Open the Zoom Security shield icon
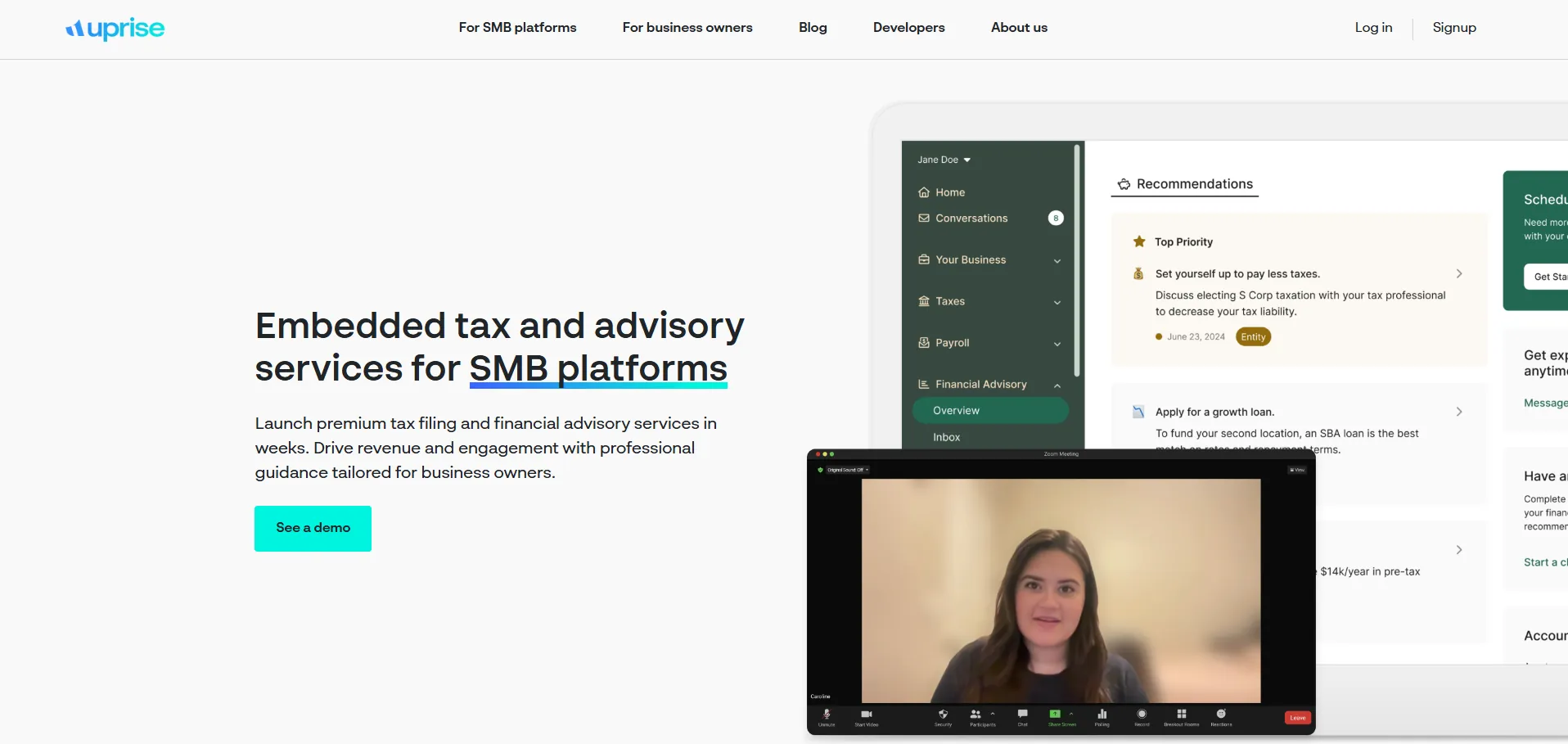Image resolution: width=1568 pixels, height=744 pixels. click(943, 715)
